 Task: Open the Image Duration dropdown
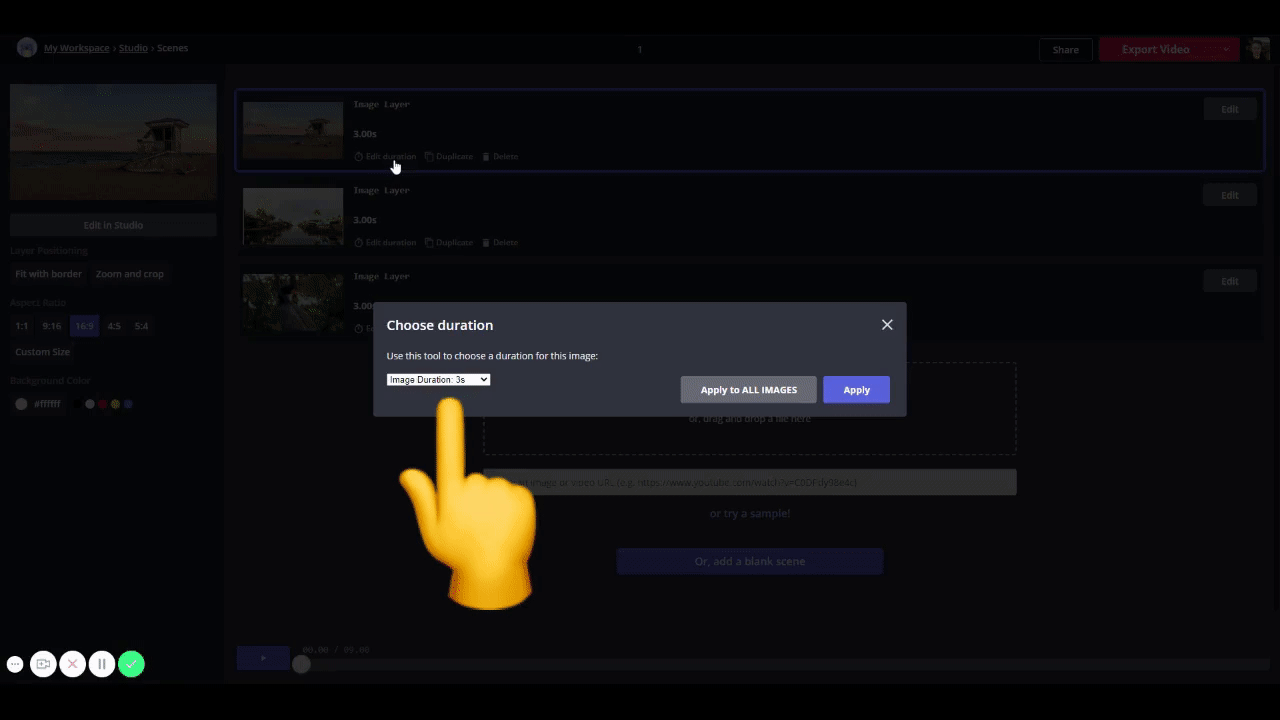438,379
